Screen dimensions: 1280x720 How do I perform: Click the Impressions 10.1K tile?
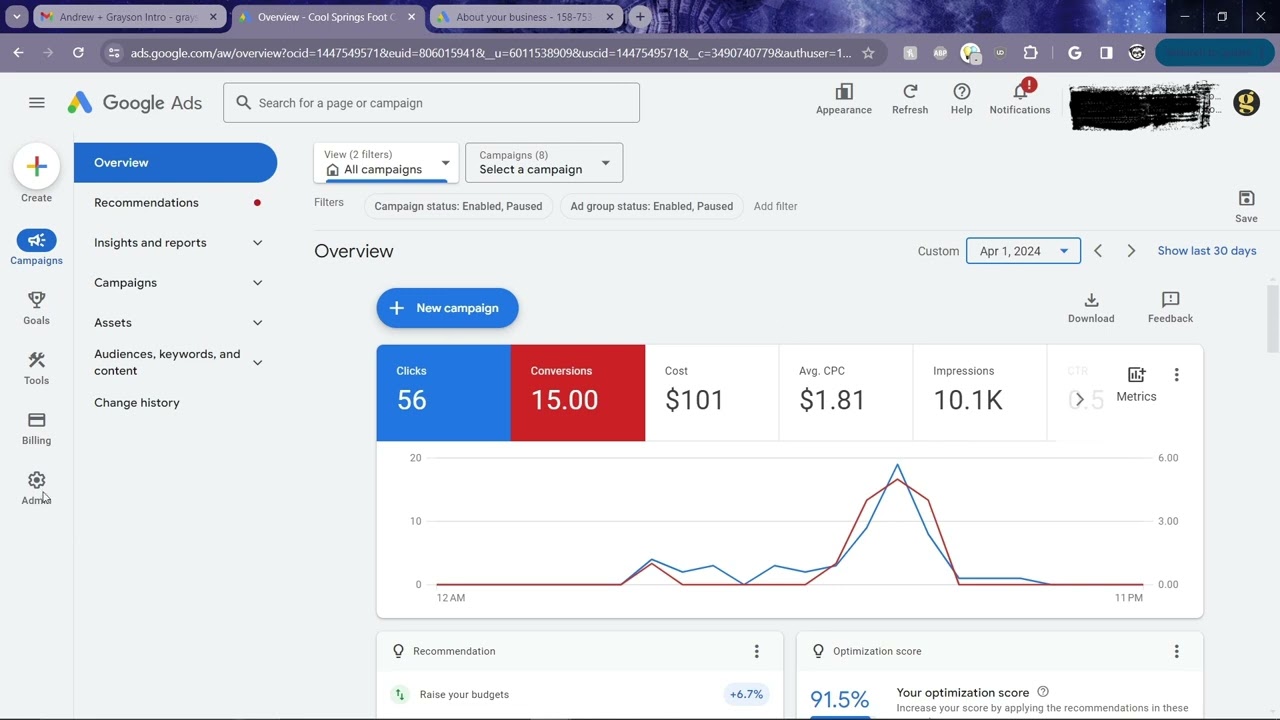click(x=980, y=393)
